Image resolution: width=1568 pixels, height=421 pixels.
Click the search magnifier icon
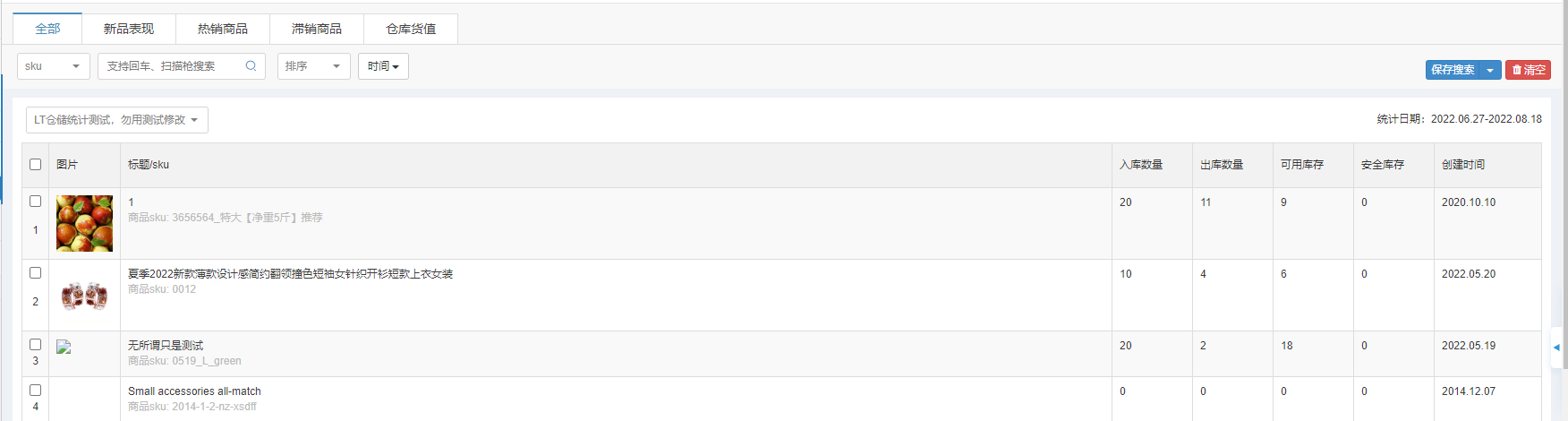tap(251, 66)
